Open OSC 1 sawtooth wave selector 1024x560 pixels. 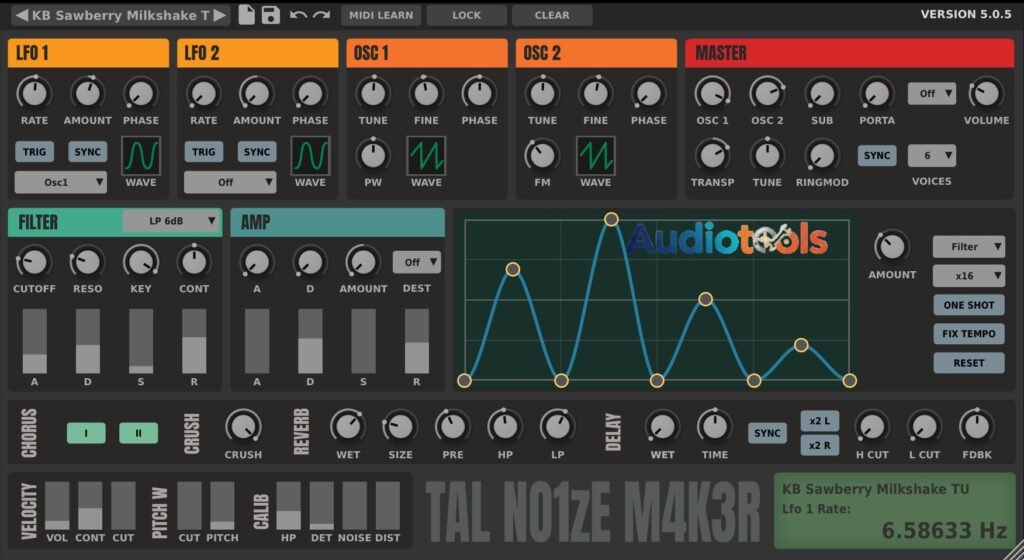(x=426, y=156)
